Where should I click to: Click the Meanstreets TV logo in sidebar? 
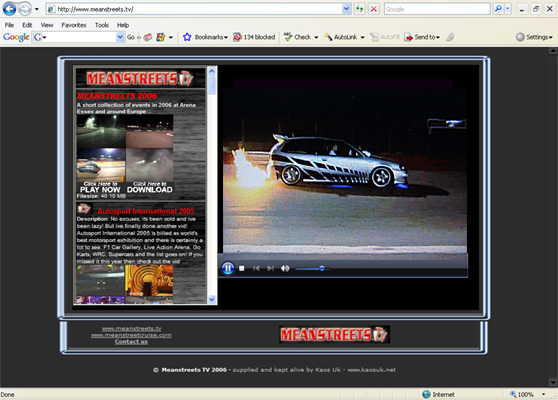[140, 78]
